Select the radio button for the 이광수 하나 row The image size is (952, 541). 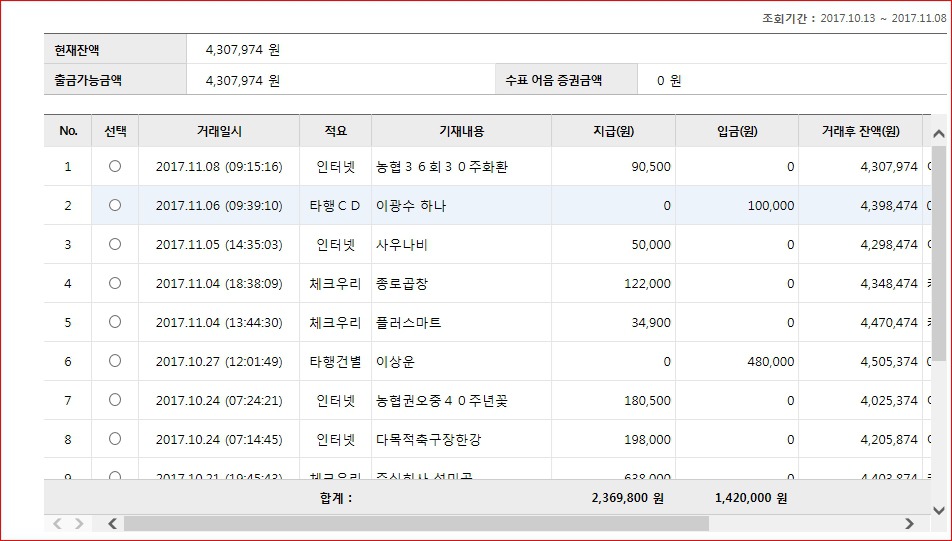(115, 205)
